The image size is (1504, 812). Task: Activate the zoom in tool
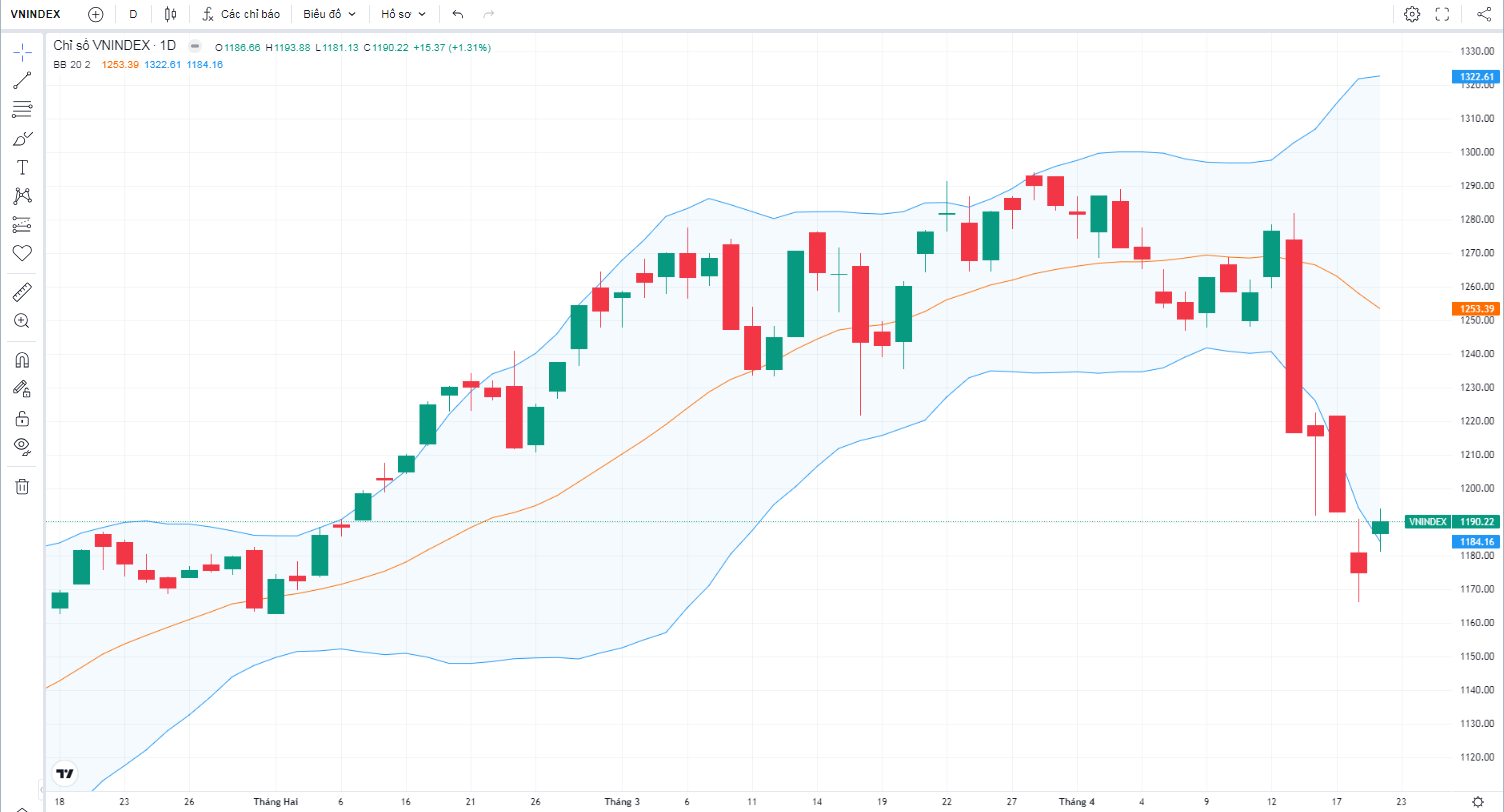pyautogui.click(x=22, y=321)
